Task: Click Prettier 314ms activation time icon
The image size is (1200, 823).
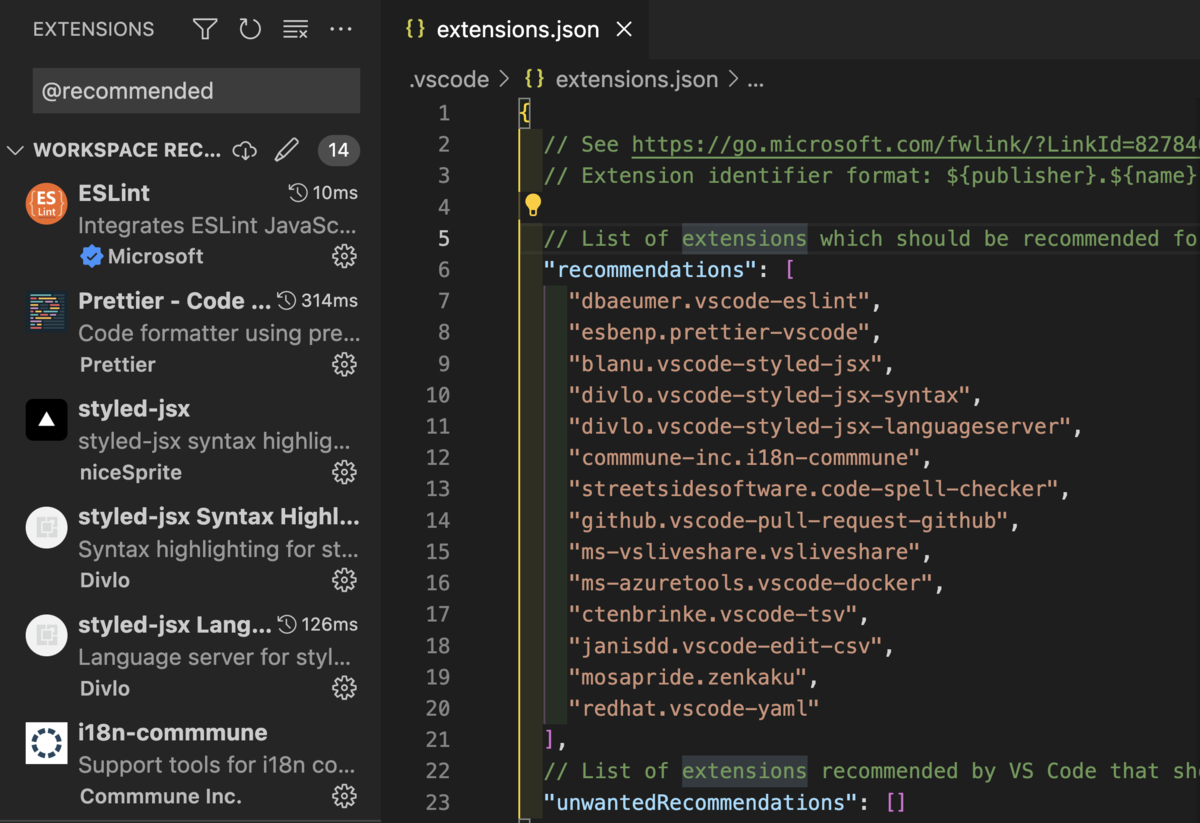Action: (286, 301)
